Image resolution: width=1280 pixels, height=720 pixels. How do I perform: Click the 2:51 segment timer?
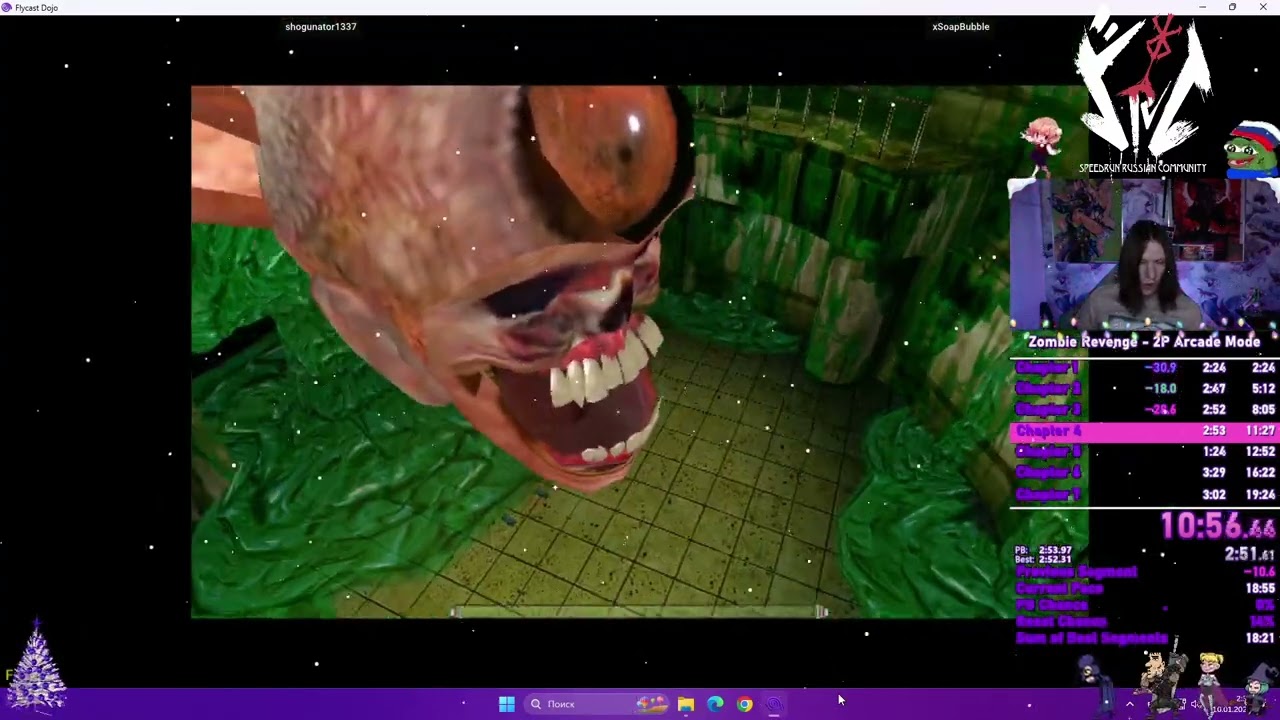[x=1250, y=554]
